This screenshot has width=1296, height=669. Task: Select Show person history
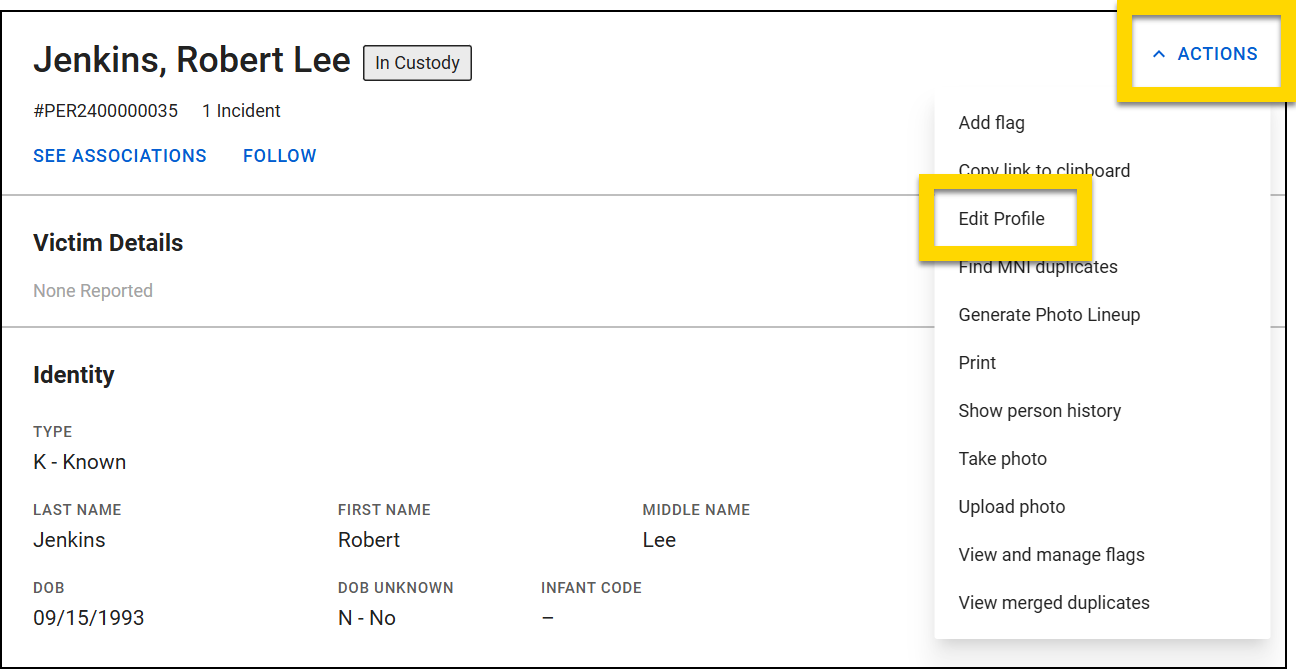pos(1040,410)
